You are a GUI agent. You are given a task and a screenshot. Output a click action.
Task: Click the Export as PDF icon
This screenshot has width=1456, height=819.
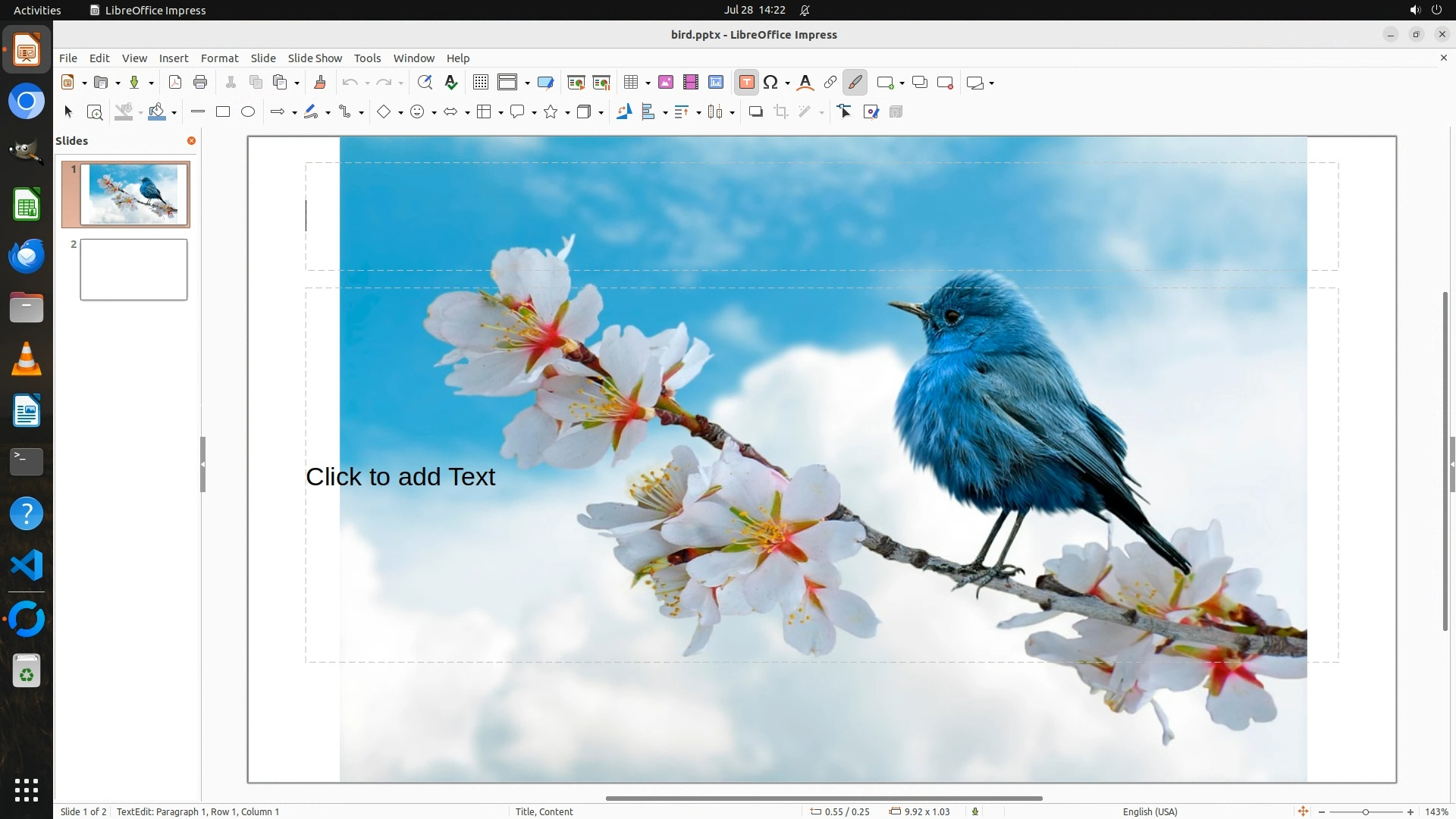[175, 83]
